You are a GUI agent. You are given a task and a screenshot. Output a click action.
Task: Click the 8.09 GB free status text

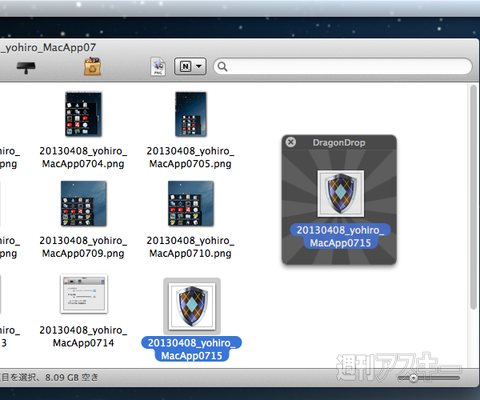click(72, 378)
